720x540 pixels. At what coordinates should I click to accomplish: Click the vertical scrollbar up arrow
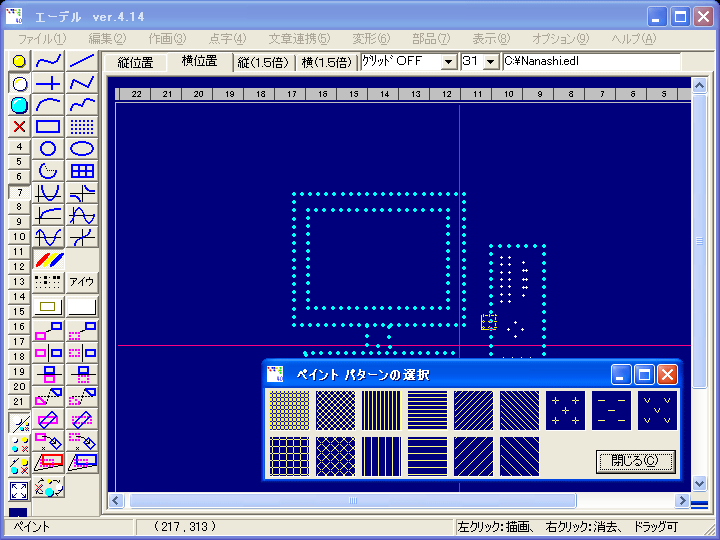699,85
